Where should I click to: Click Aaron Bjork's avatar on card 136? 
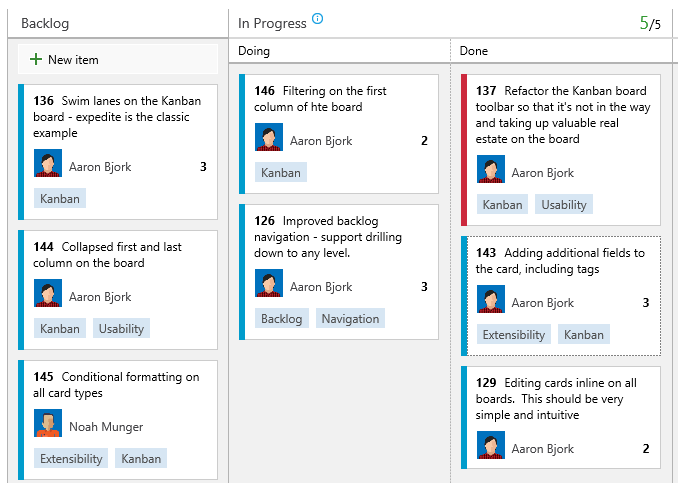[x=48, y=163]
